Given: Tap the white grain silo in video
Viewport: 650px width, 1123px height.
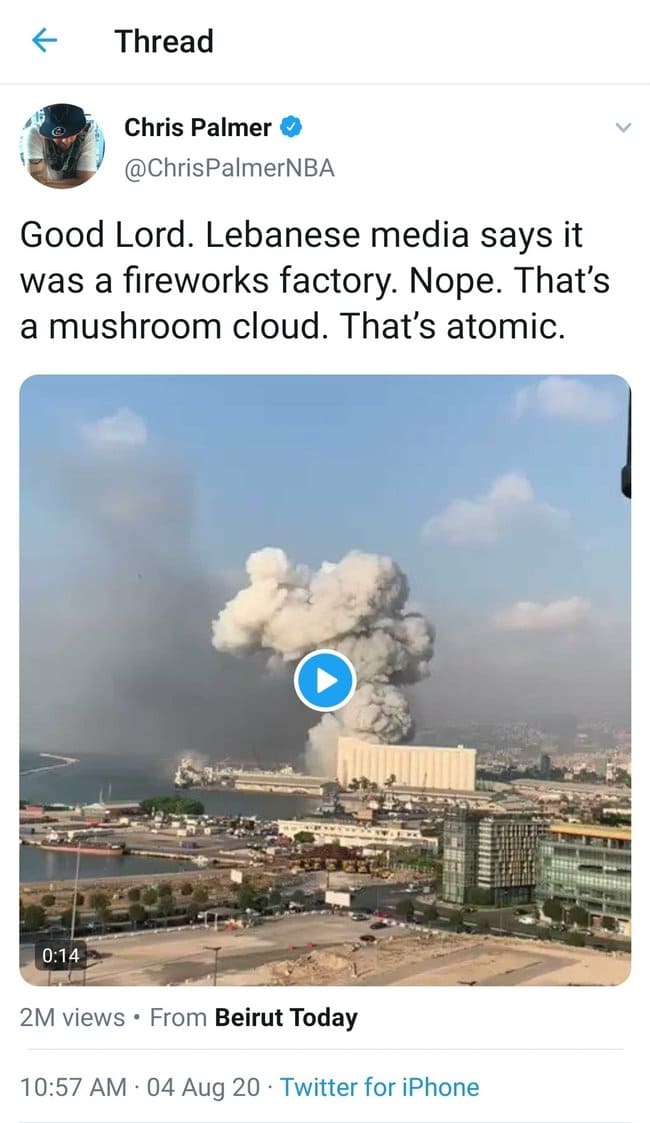Looking at the screenshot, I should click(406, 764).
